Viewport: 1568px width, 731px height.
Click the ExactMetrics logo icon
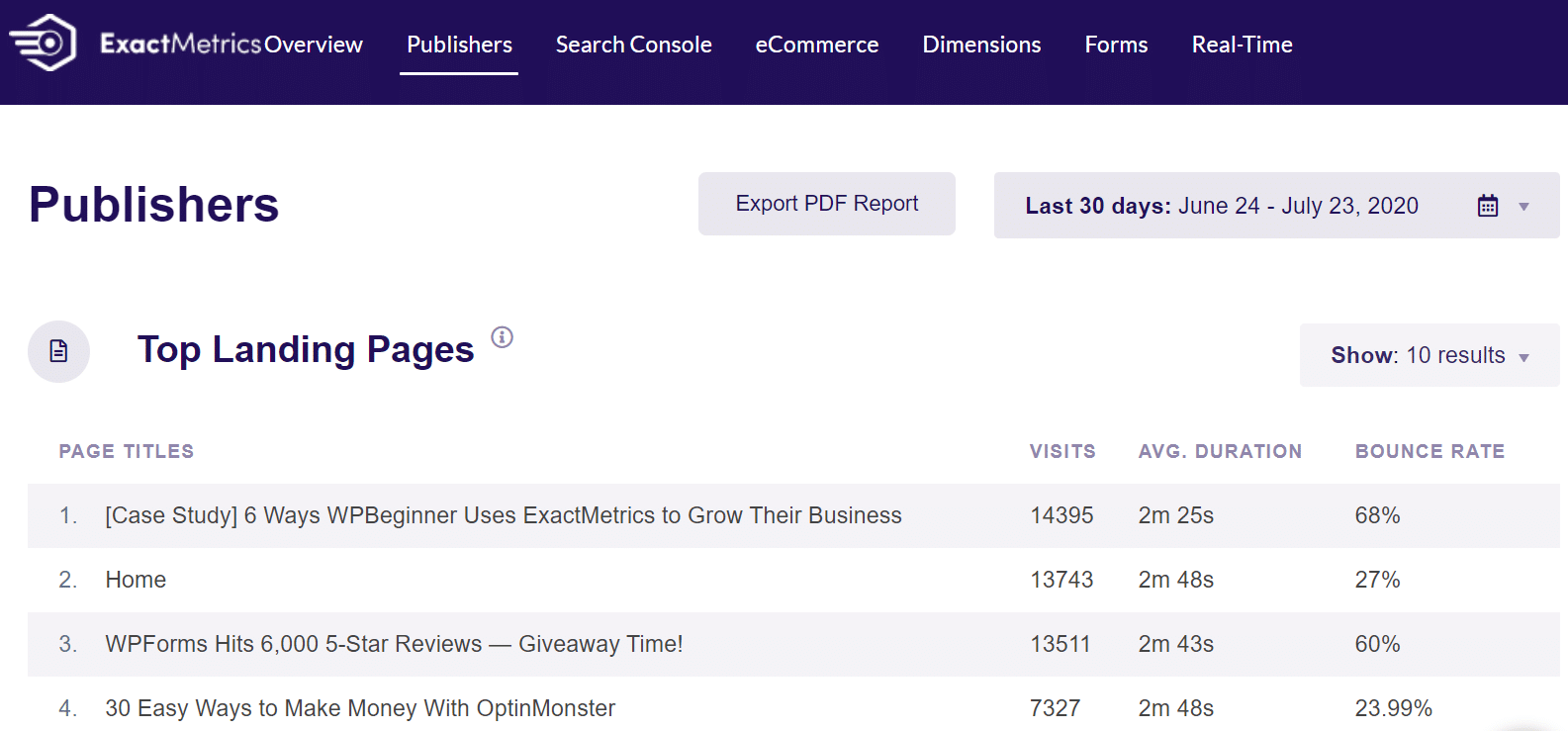pos(43,43)
